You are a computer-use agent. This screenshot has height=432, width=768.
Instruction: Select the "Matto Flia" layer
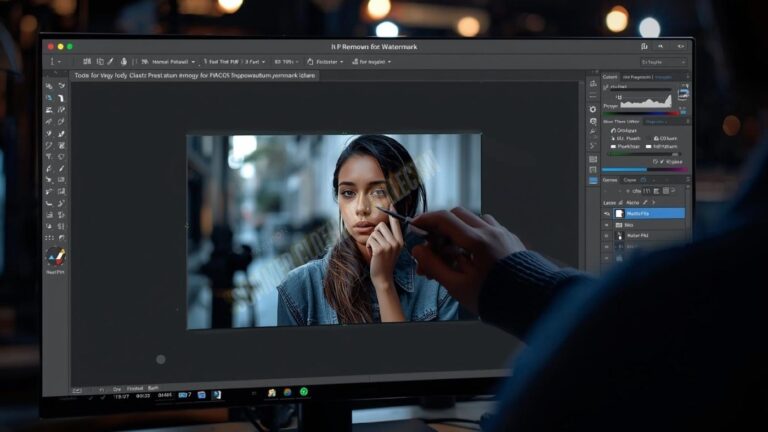(649, 214)
